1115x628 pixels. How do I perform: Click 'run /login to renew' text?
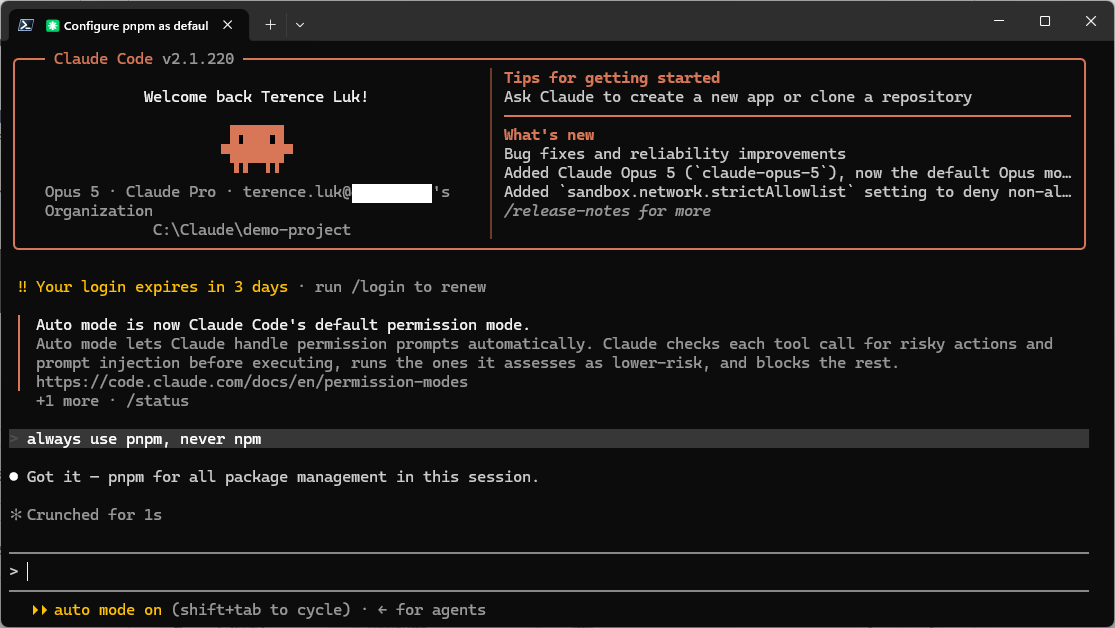[x=400, y=287]
